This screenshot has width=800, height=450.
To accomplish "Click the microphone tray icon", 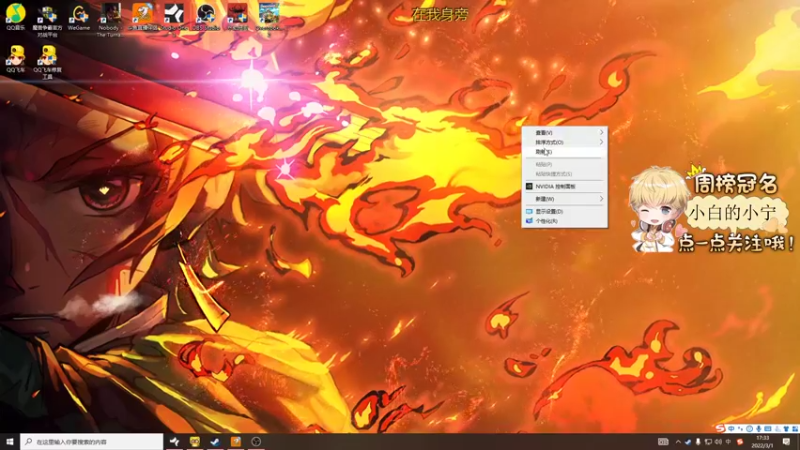I will pos(698,442).
